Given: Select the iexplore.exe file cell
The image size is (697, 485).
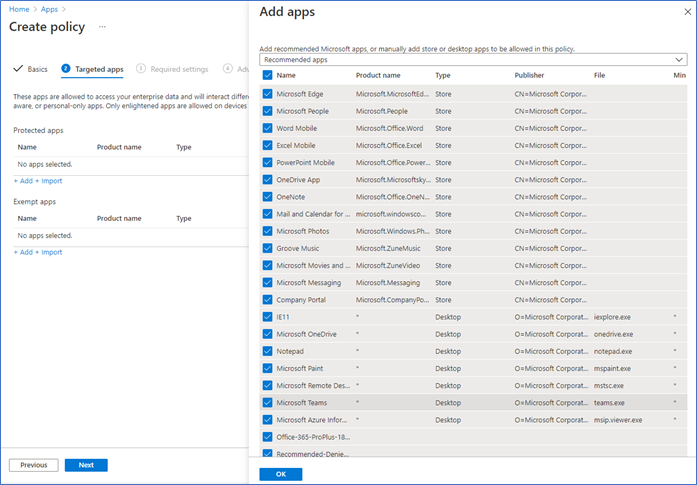Looking at the screenshot, I should (612, 317).
